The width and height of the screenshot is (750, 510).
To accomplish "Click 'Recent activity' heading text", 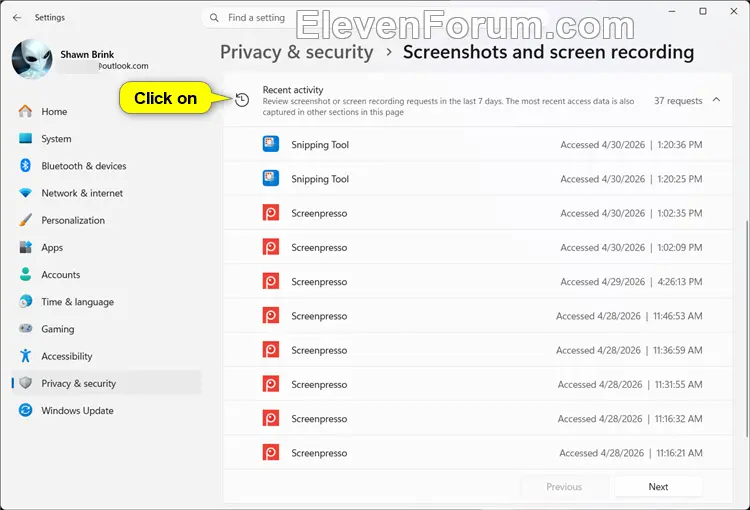I will pos(293,89).
